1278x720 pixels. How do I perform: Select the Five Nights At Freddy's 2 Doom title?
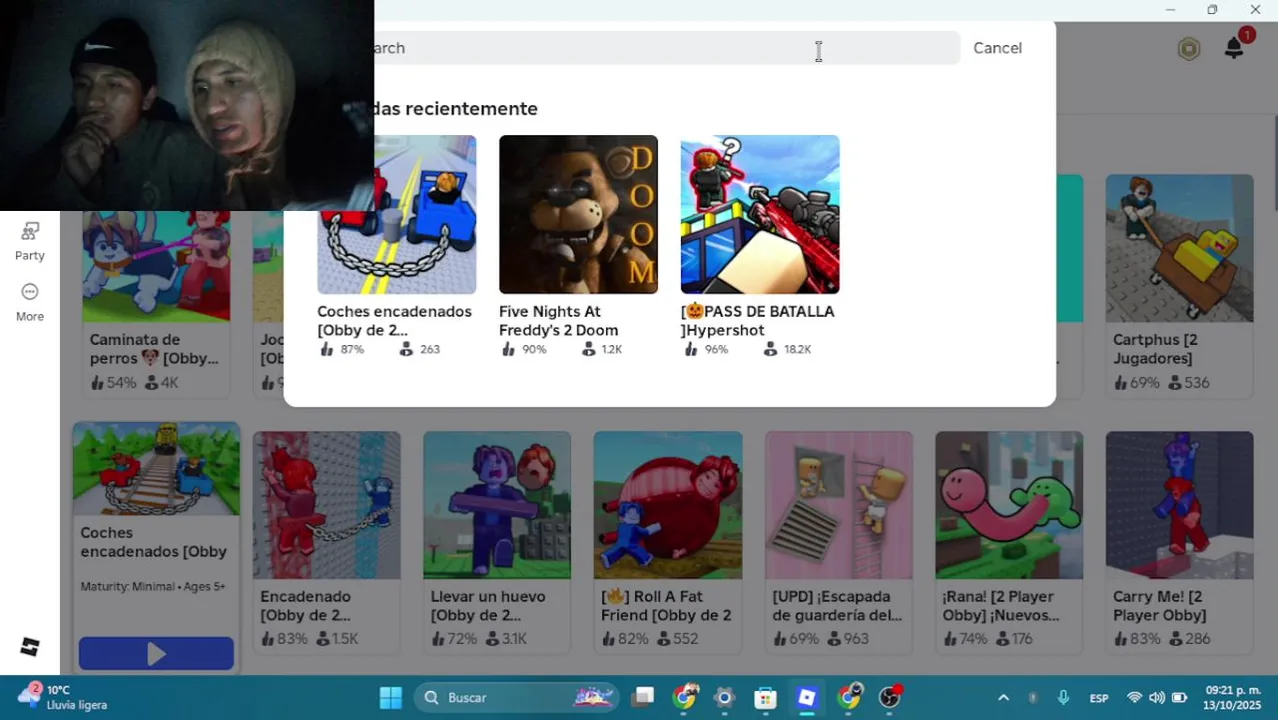point(558,321)
